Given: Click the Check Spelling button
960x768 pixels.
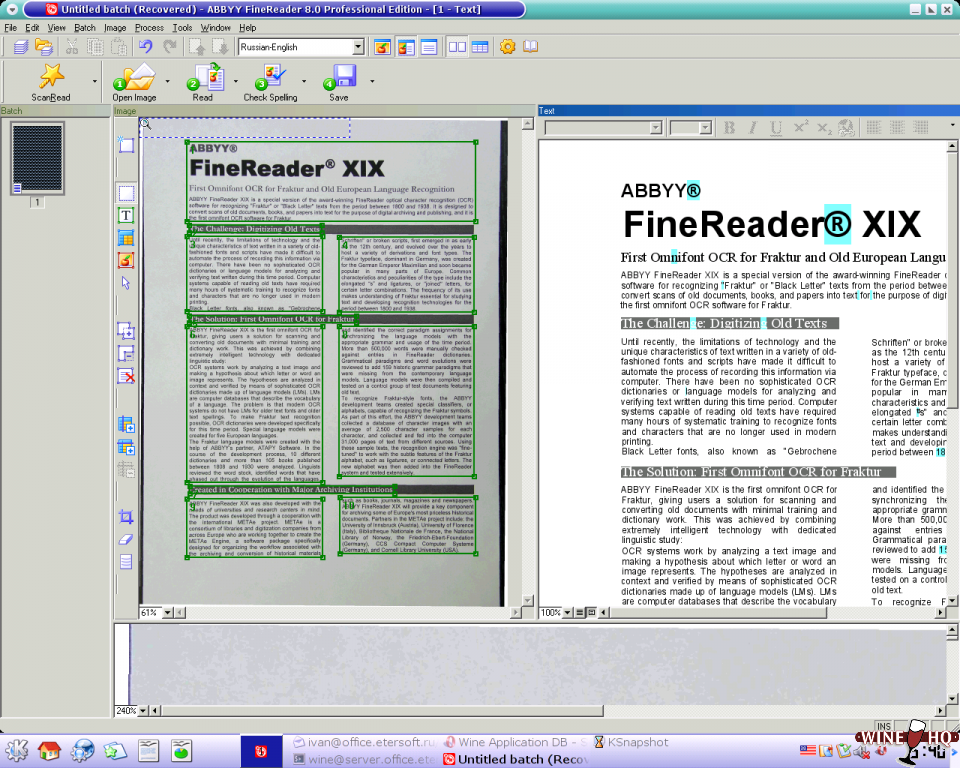Looking at the screenshot, I should [271, 77].
